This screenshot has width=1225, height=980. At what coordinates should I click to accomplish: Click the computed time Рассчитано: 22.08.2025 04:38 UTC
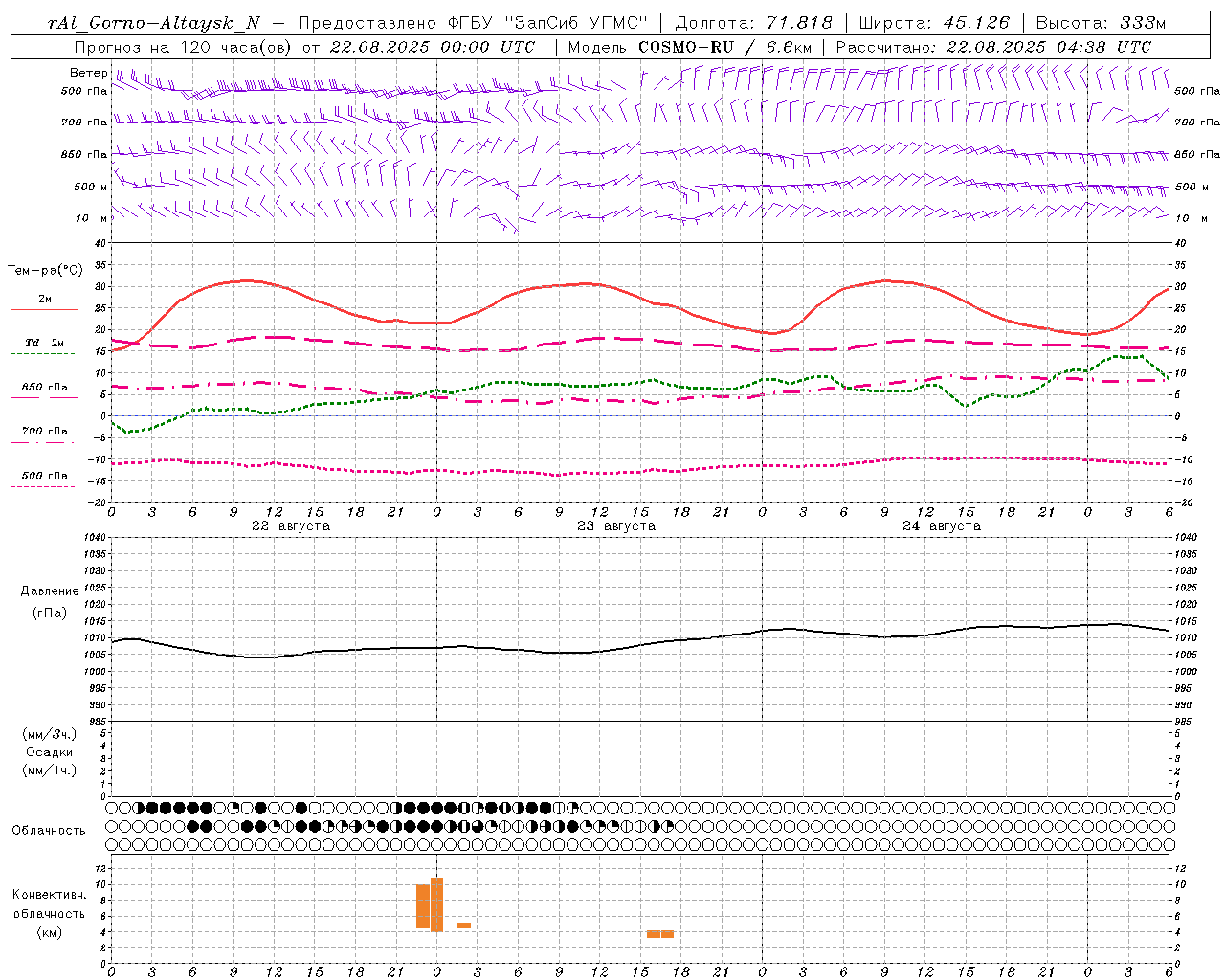click(x=993, y=47)
